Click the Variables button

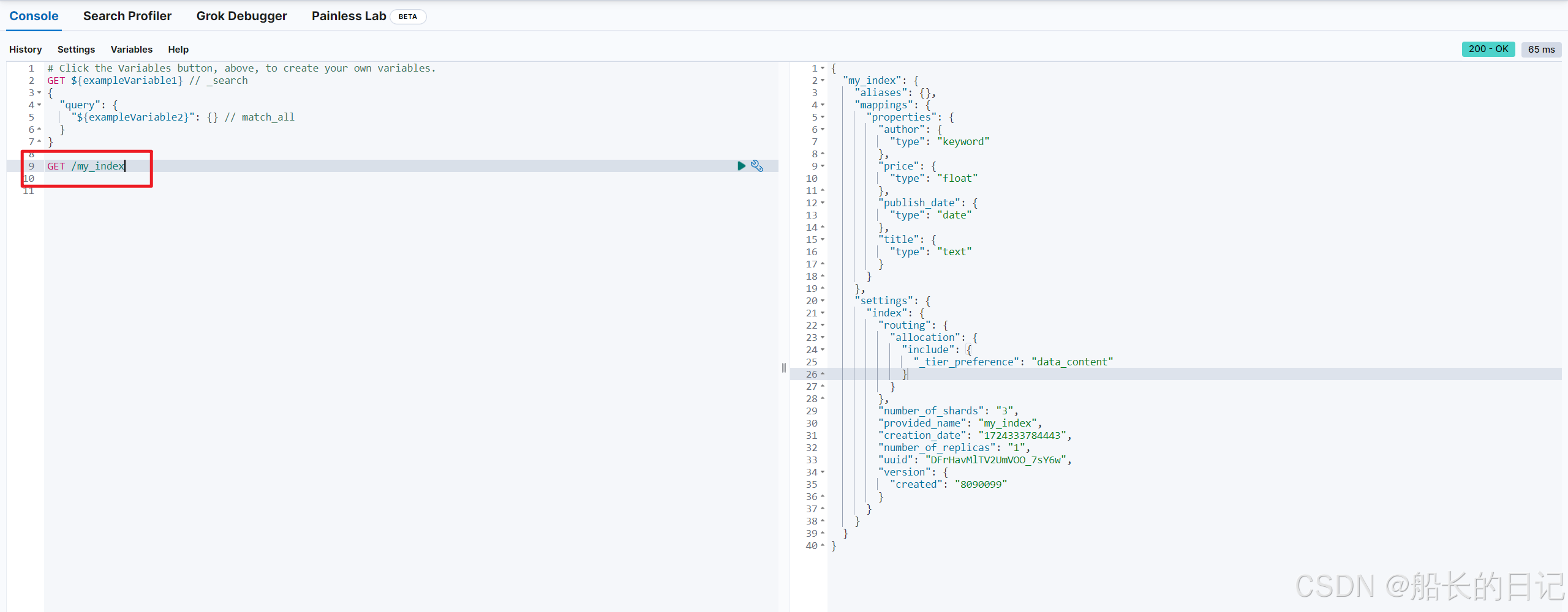tap(131, 50)
